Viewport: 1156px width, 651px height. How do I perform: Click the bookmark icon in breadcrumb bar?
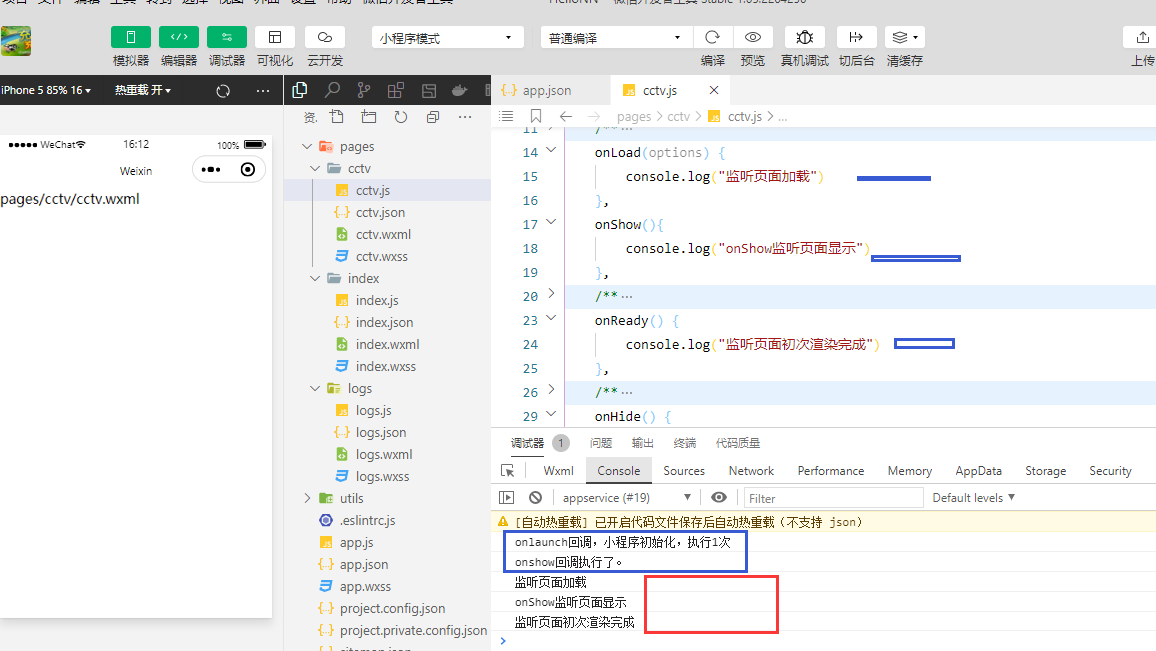(x=536, y=116)
